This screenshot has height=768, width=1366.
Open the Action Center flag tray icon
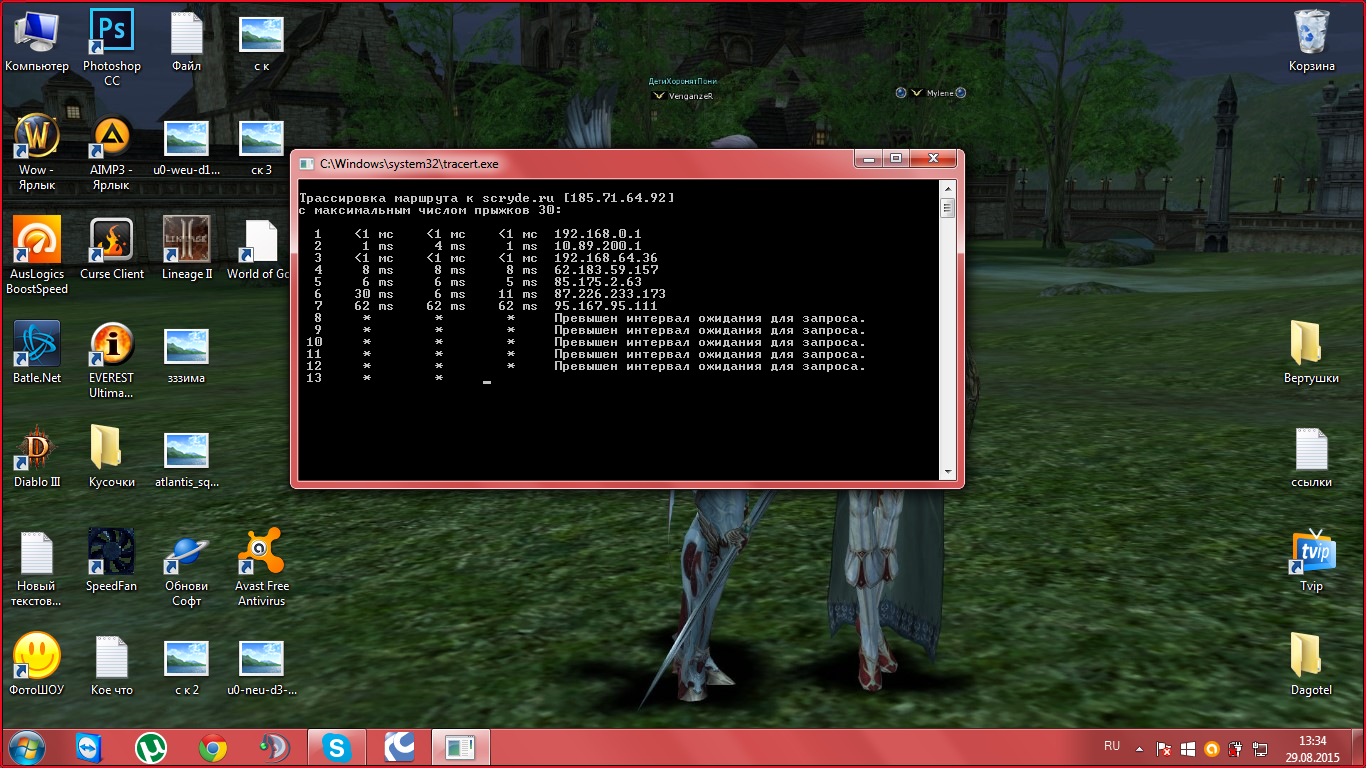coord(1164,748)
